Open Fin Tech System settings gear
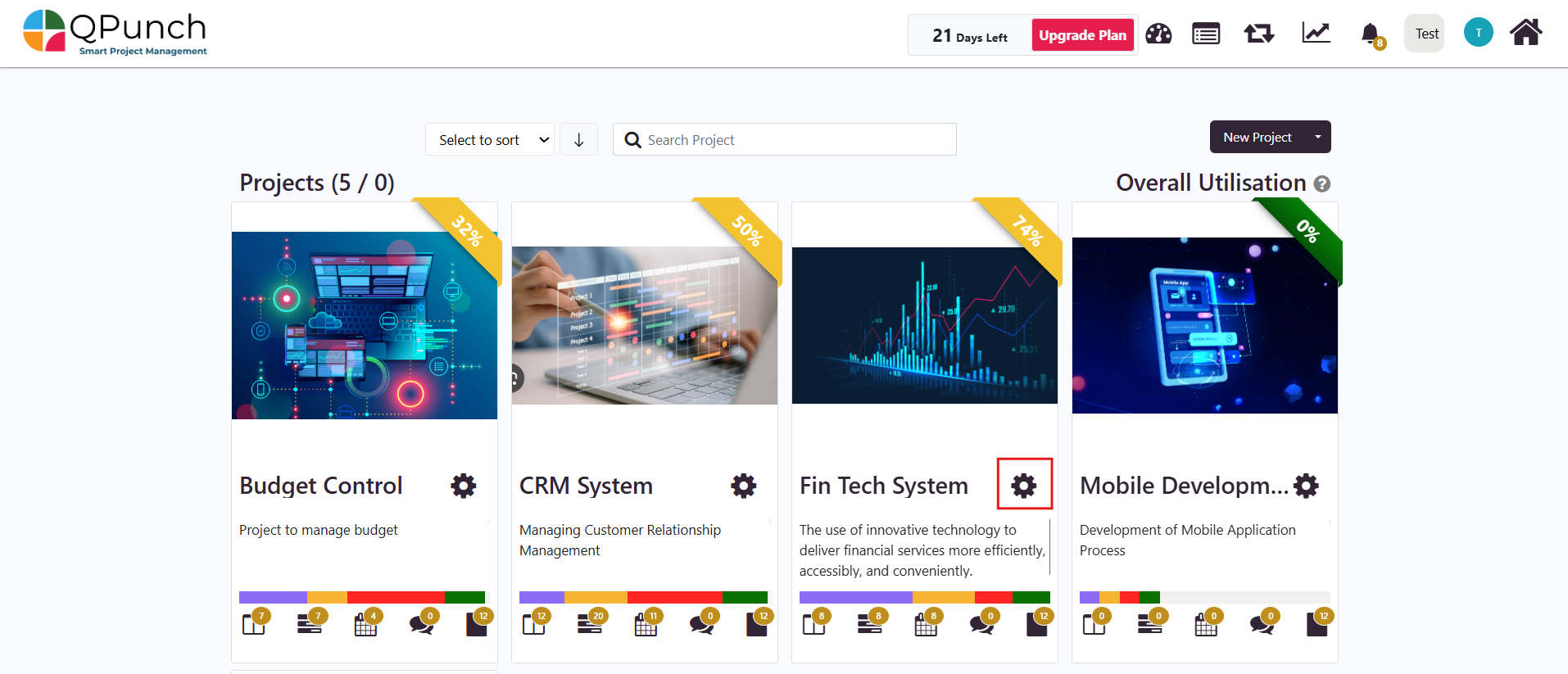The width and height of the screenshot is (1568, 674). 1024,485
